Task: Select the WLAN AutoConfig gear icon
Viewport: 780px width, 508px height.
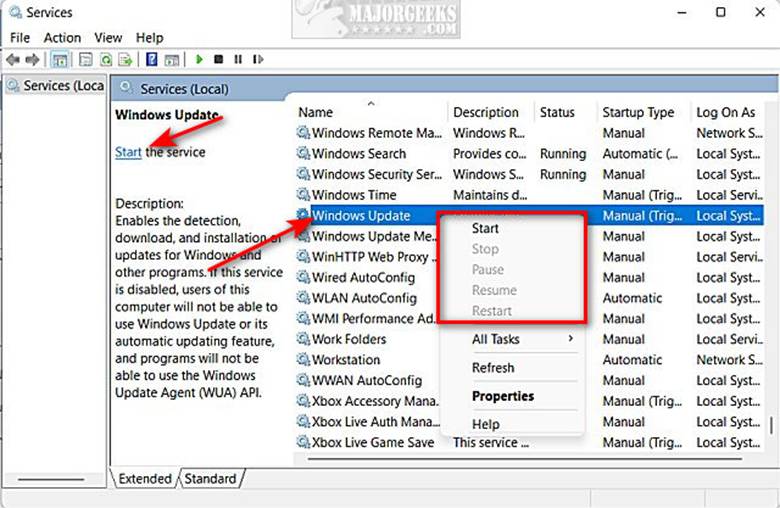Action: (x=303, y=298)
